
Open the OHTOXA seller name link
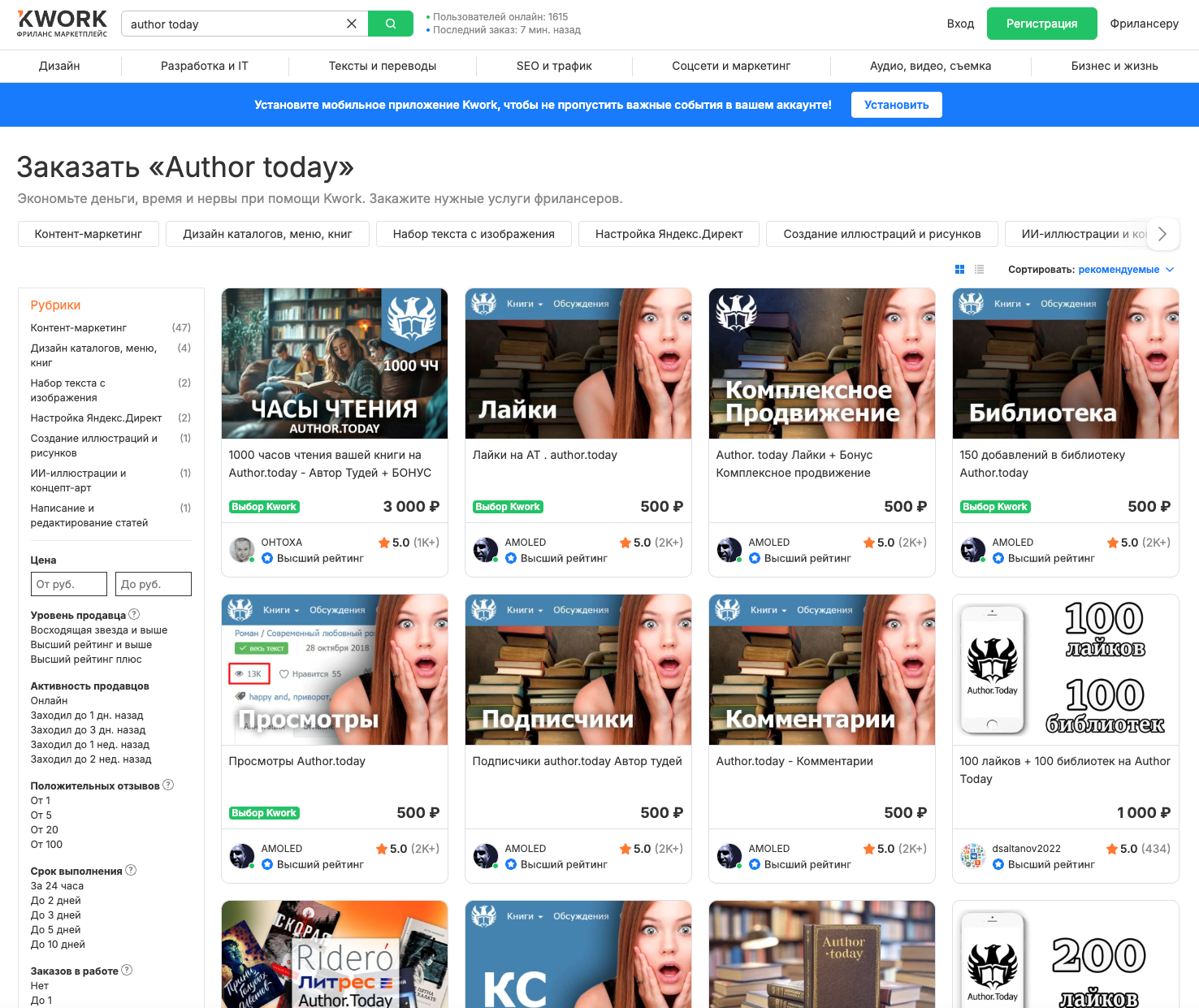coord(282,542)
